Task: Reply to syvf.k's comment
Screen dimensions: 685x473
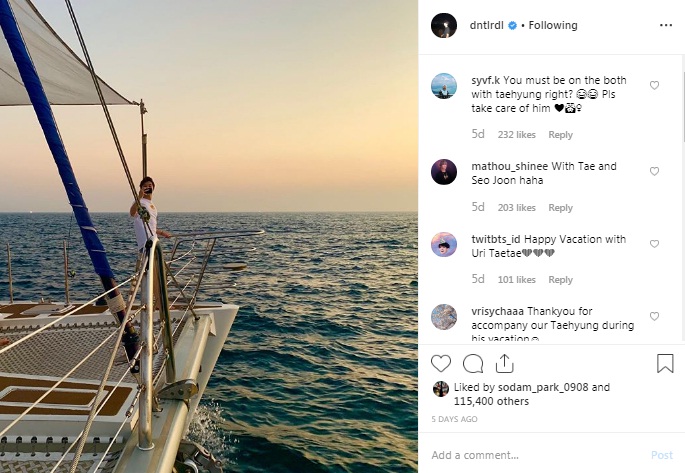Action: click(x=560, y=135)
